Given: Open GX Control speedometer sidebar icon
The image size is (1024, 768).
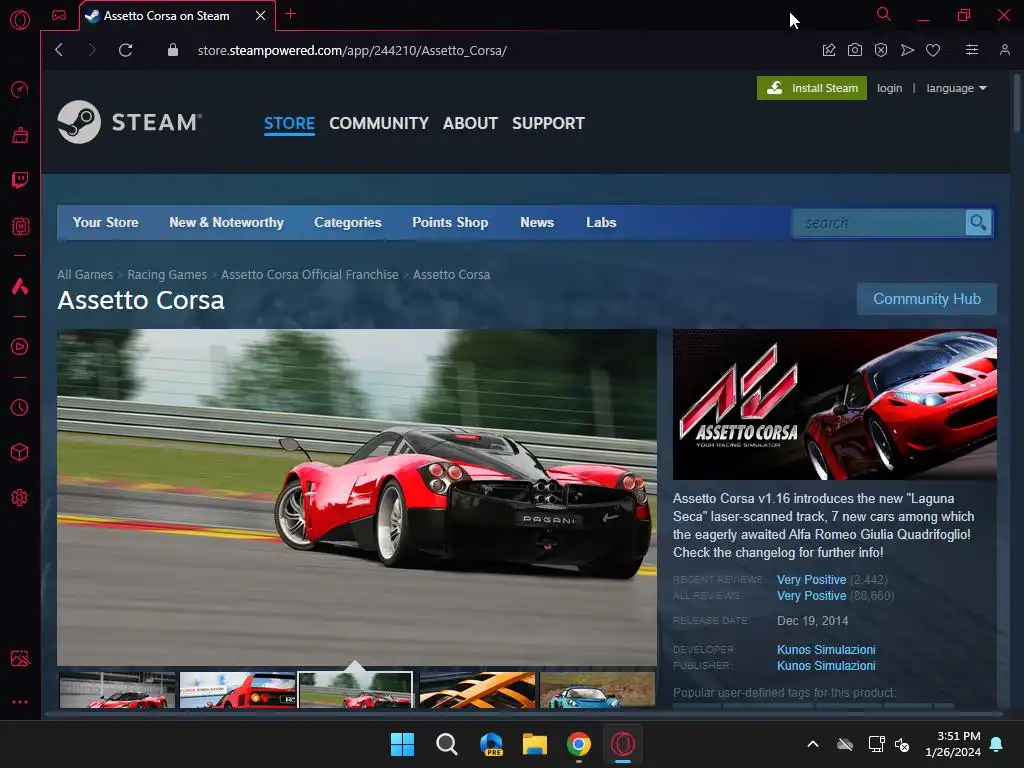Looking at the screenshot, I should click(x=20, y=89).
